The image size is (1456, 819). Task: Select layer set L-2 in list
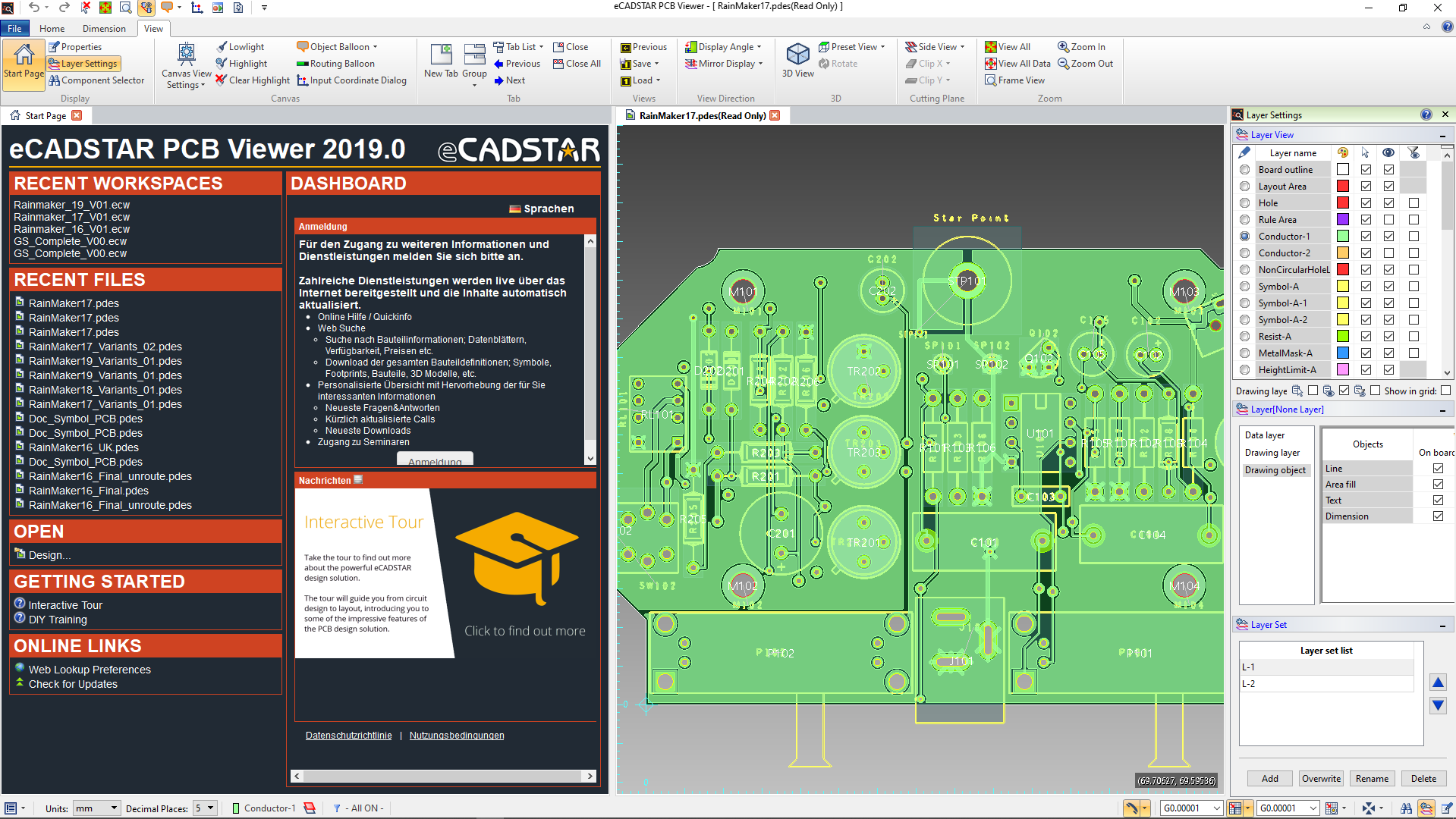point(1326,684)
